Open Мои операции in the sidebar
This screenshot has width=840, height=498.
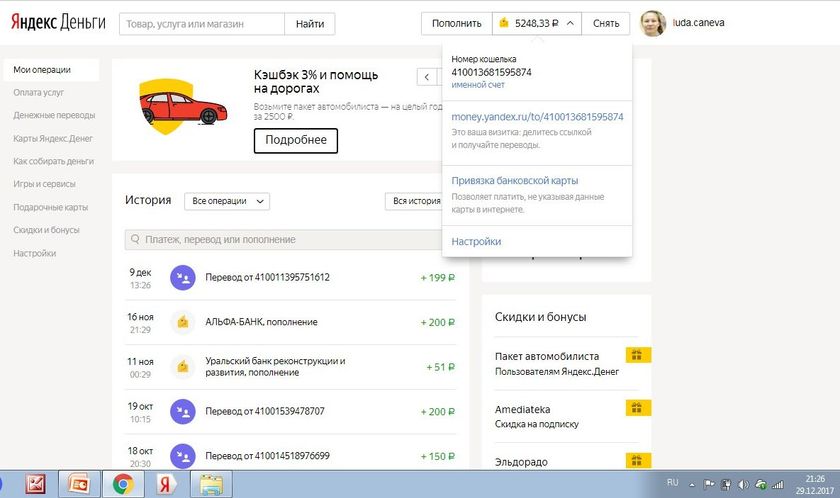pyautogui.click(x=51, y=70)
